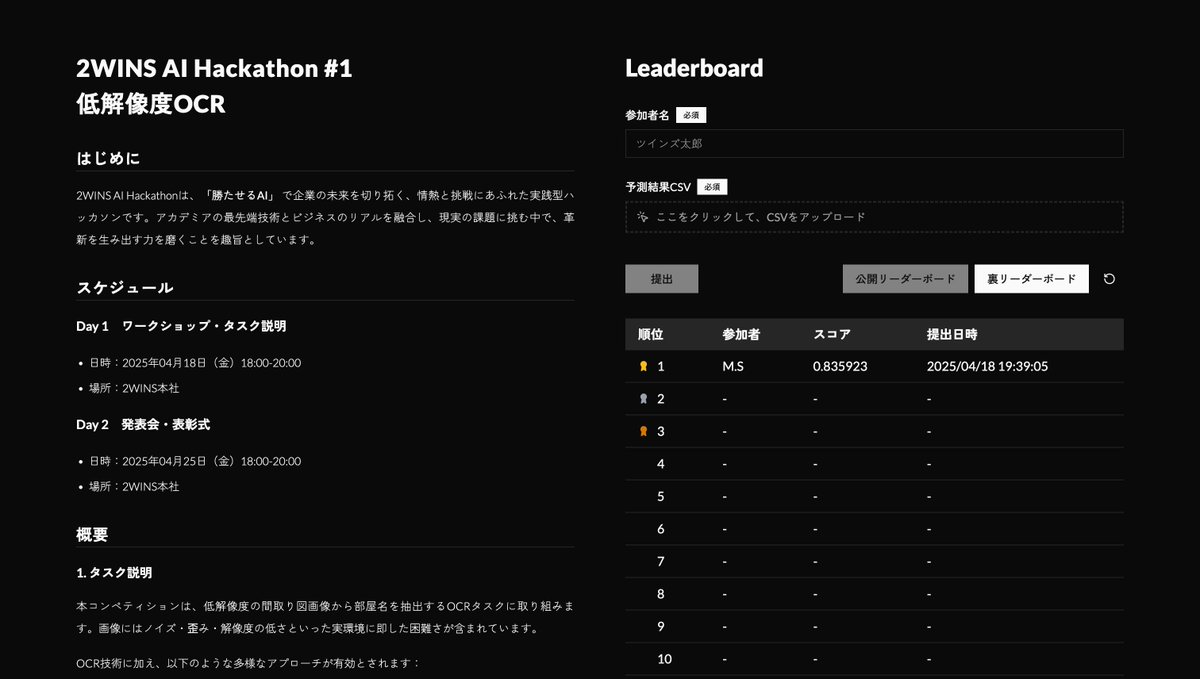Focus the 参加者名 input field

(874, 143)
